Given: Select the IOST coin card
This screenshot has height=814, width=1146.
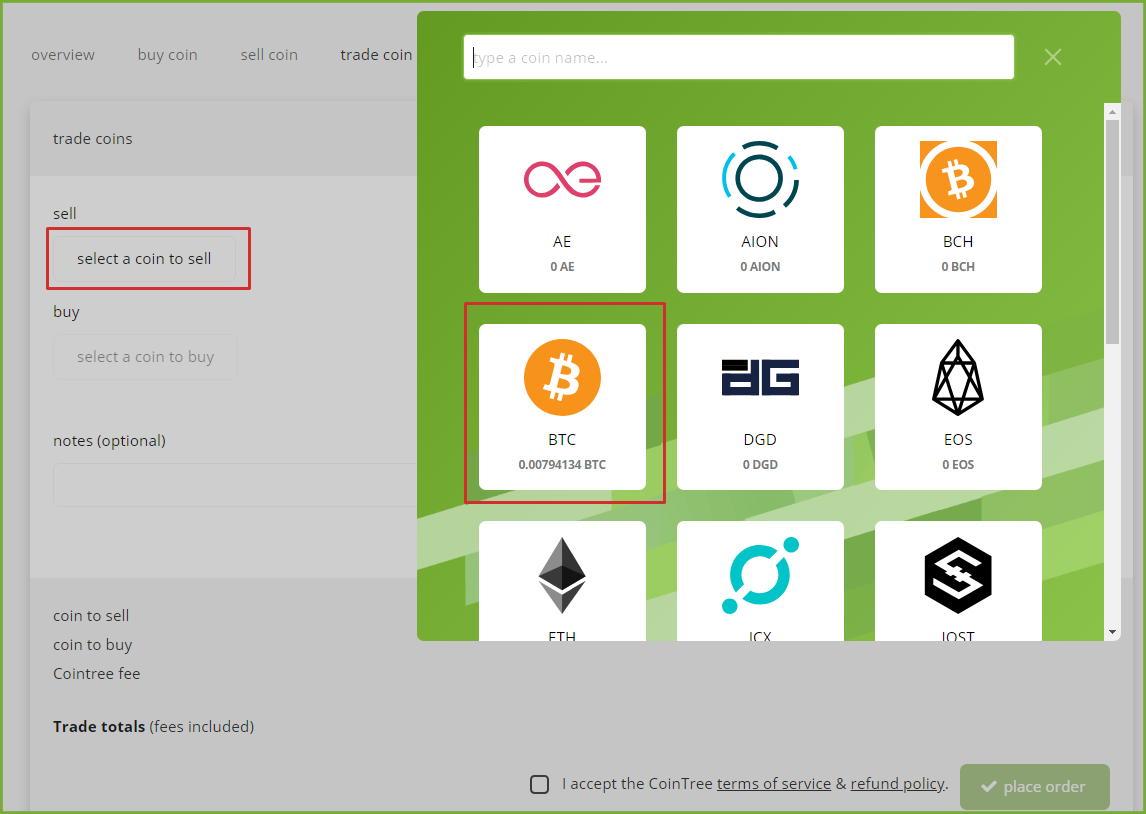Looking at the screenshot, I should click(958, 581).
